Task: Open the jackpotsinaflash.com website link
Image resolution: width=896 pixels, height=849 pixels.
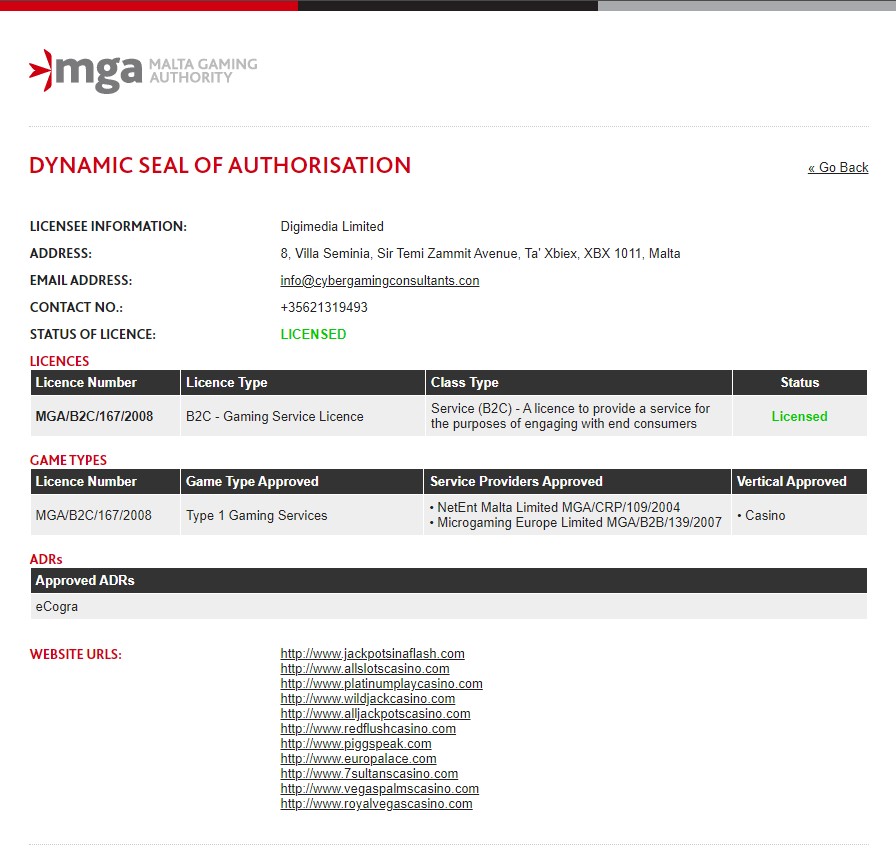Action: click(372, 654)
